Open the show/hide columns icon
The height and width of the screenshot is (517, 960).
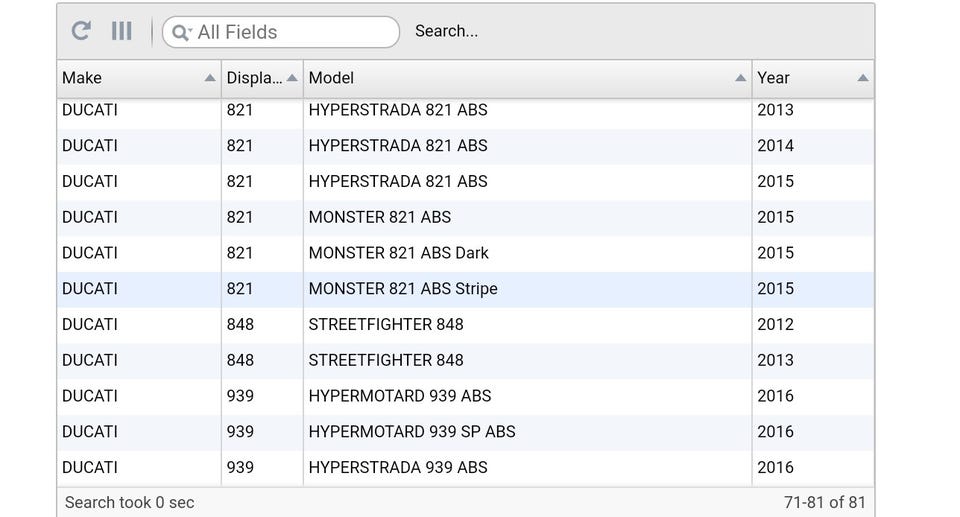tap(121, 31)
